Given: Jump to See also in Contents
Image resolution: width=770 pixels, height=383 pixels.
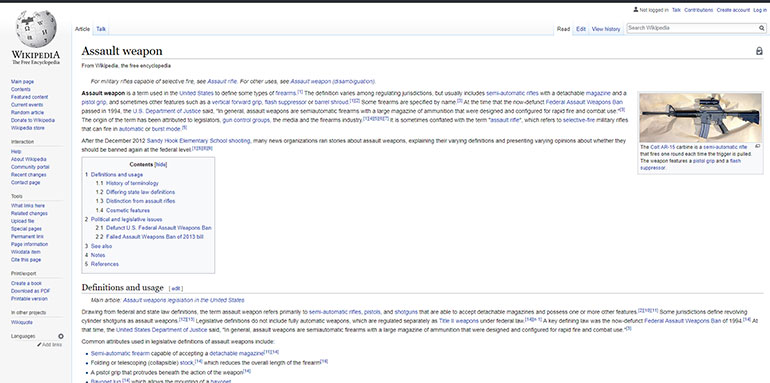Looking at the screenshot, I should [101, 246].
